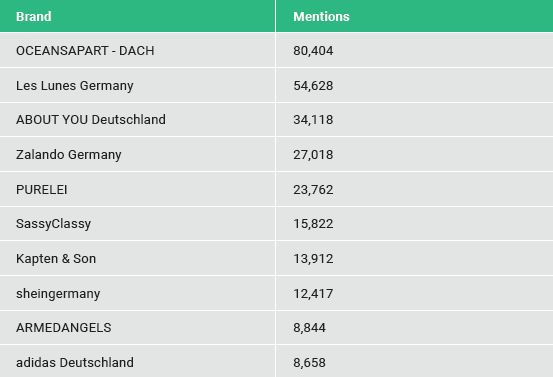
Task: Select the Les Lunes Germany row
Action: coord(276,85)
